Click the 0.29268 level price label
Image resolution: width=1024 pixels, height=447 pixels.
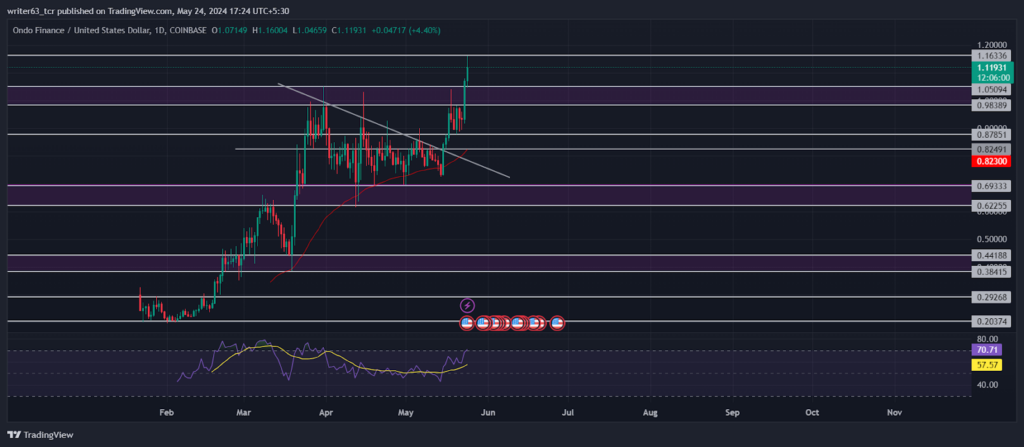pos(993,297)
